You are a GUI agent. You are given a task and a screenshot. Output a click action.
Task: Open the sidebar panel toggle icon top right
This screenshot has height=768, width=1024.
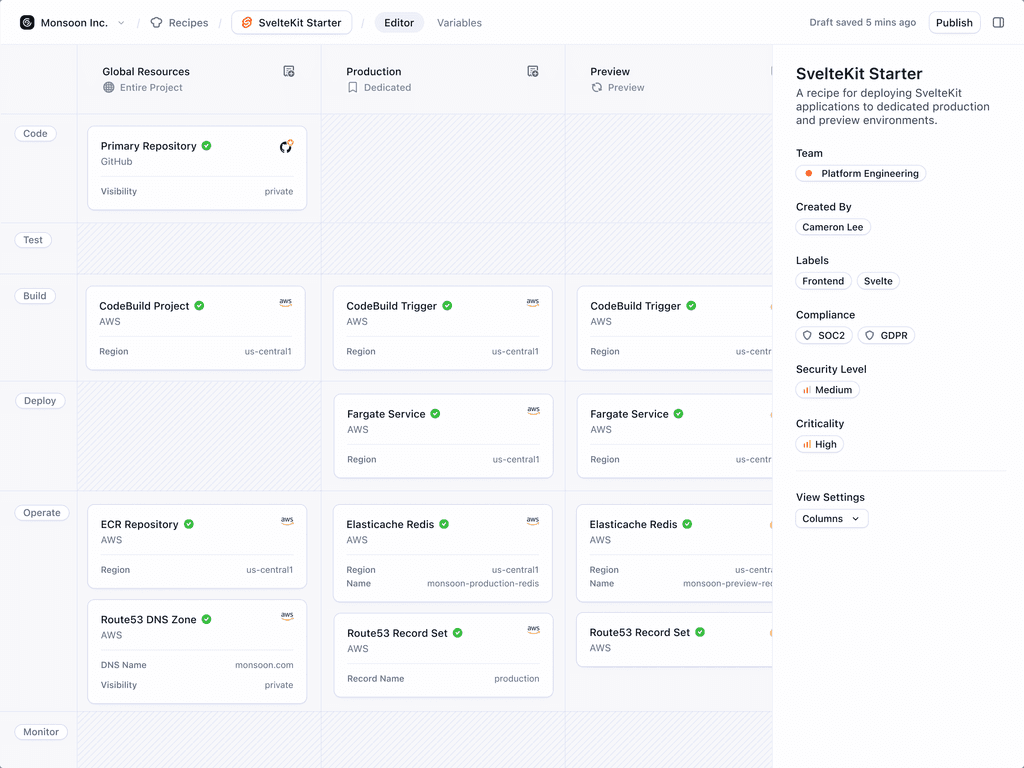998,22
